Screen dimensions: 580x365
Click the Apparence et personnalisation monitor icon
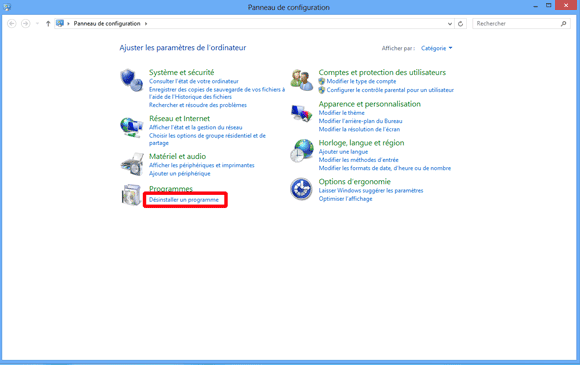pos(302,113)
